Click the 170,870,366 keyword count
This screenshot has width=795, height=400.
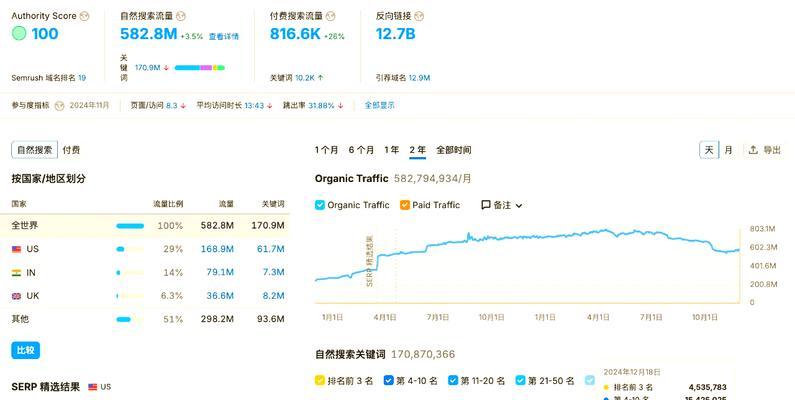pyautogui.click(x=423, y=354)
